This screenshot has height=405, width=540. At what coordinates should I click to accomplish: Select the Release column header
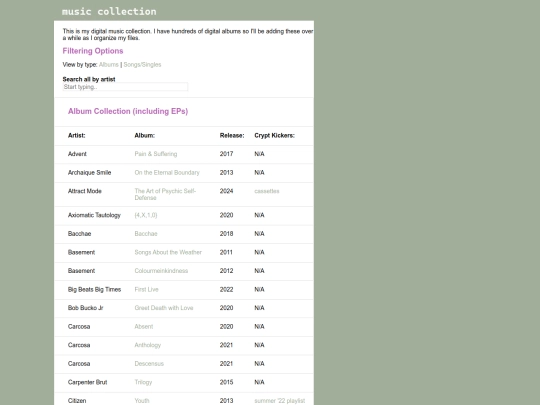tap(232, 136)
